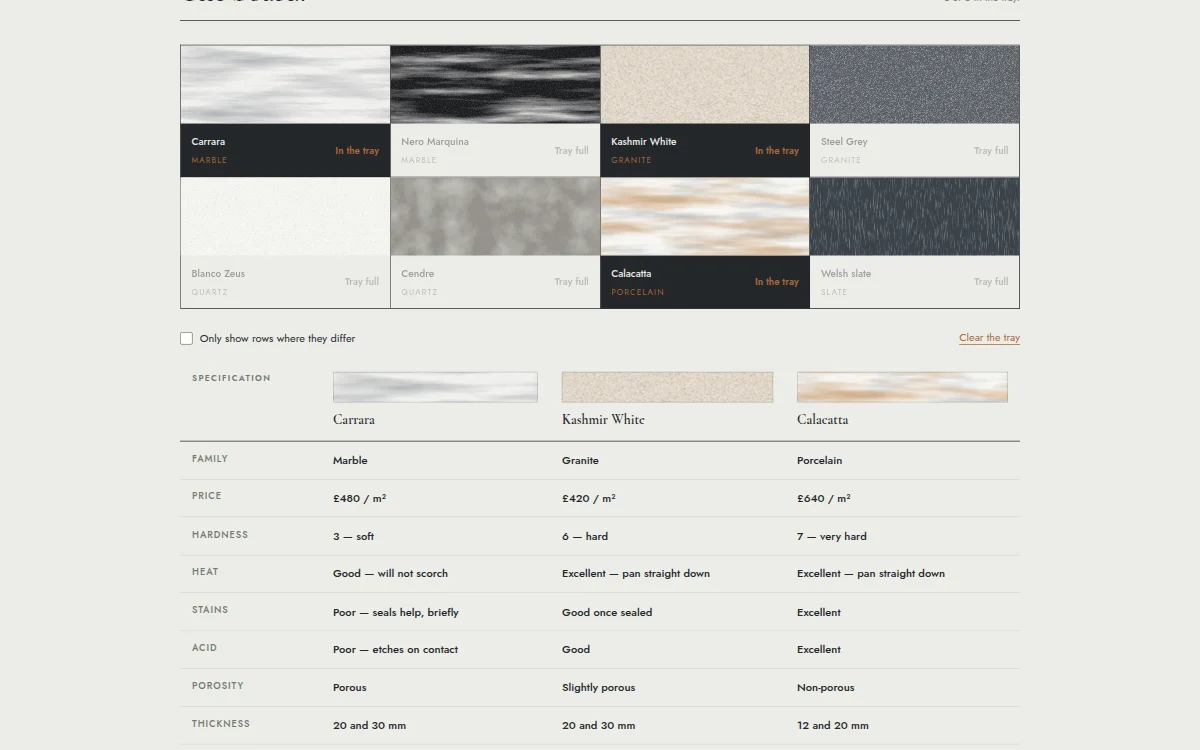
Task: Select the HEAT row label
Action: [205, 572]
